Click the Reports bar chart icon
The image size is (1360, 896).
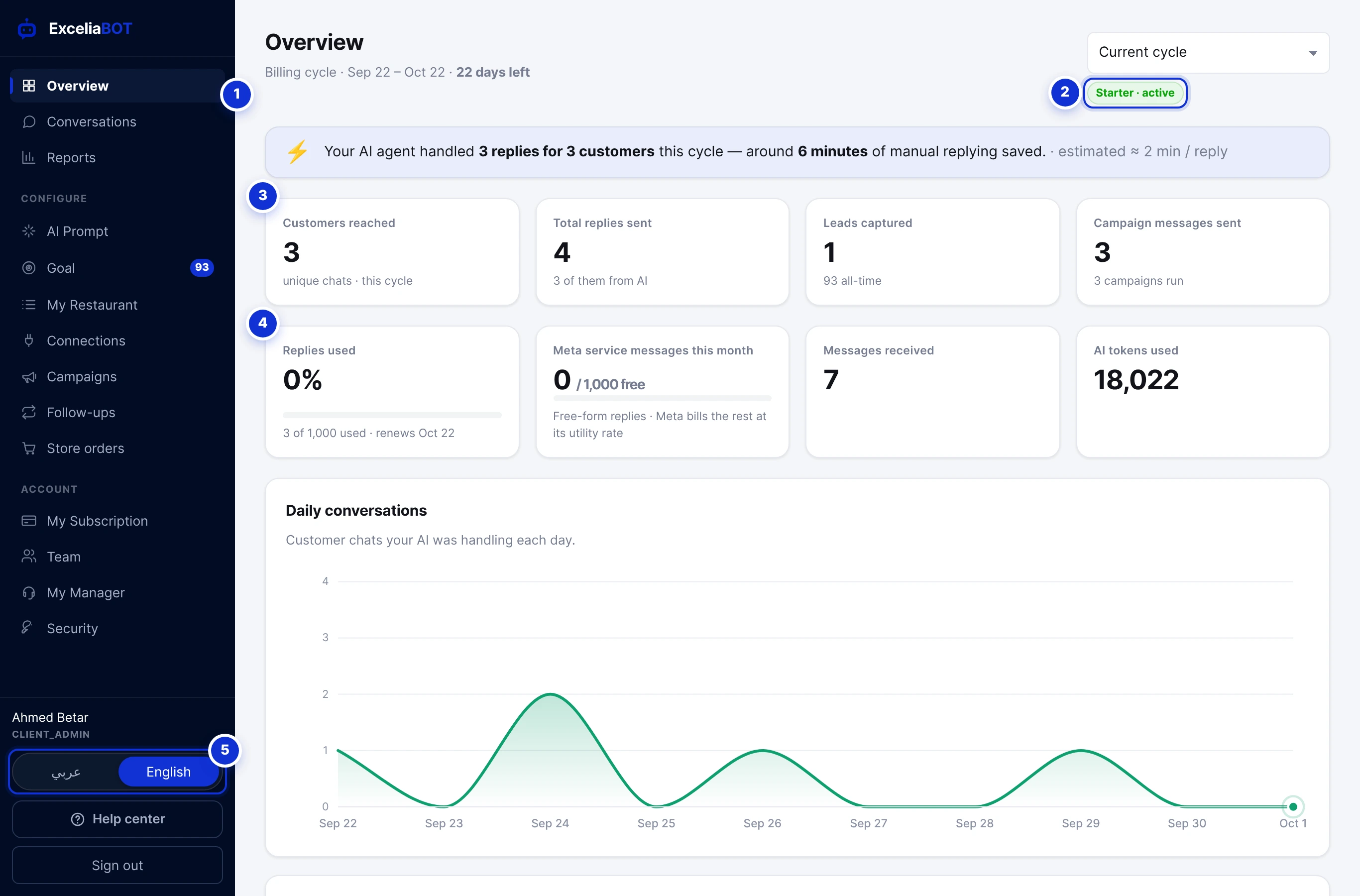click(x=28, y=157)
